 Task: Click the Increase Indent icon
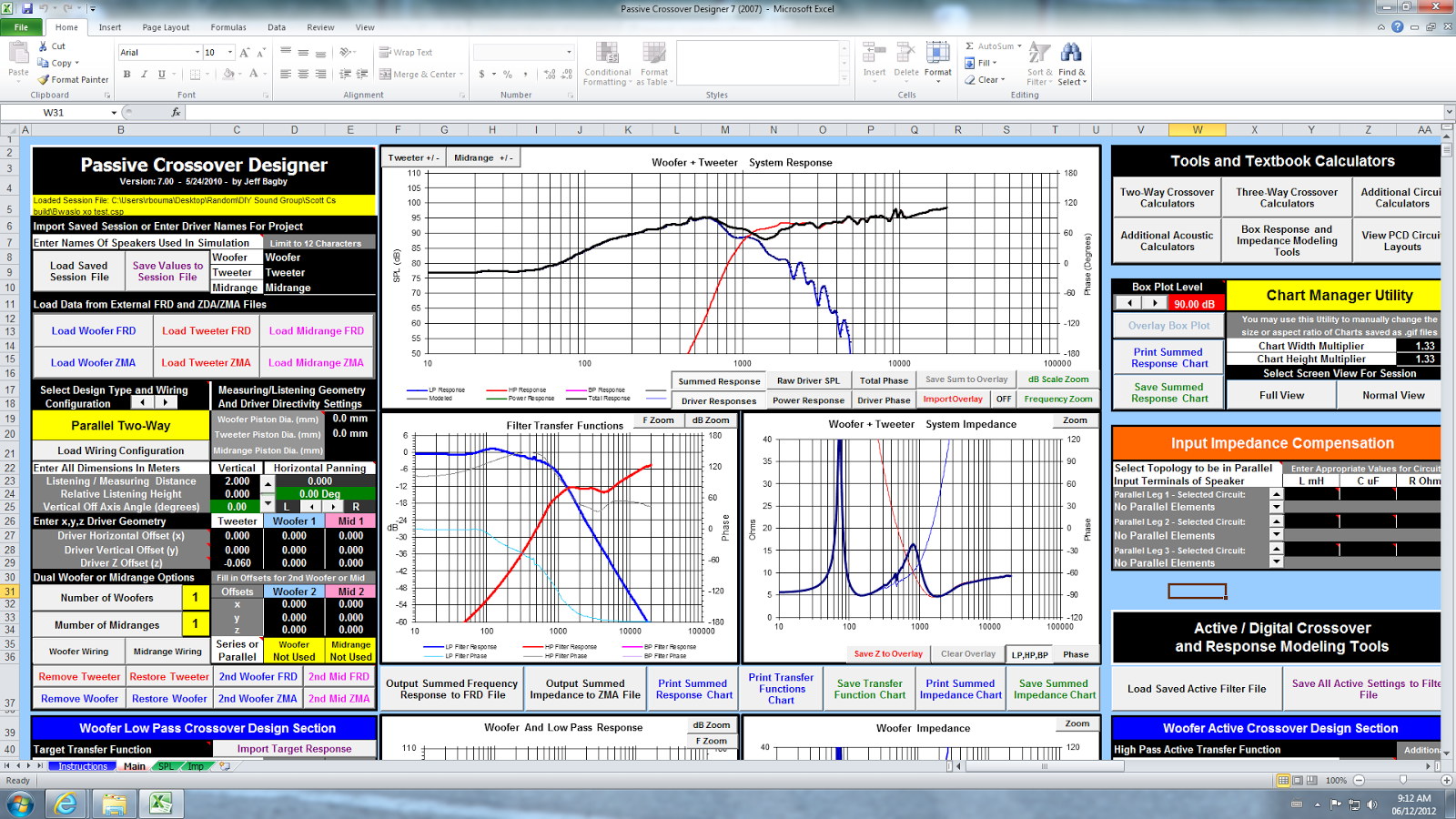coord(362,74)
